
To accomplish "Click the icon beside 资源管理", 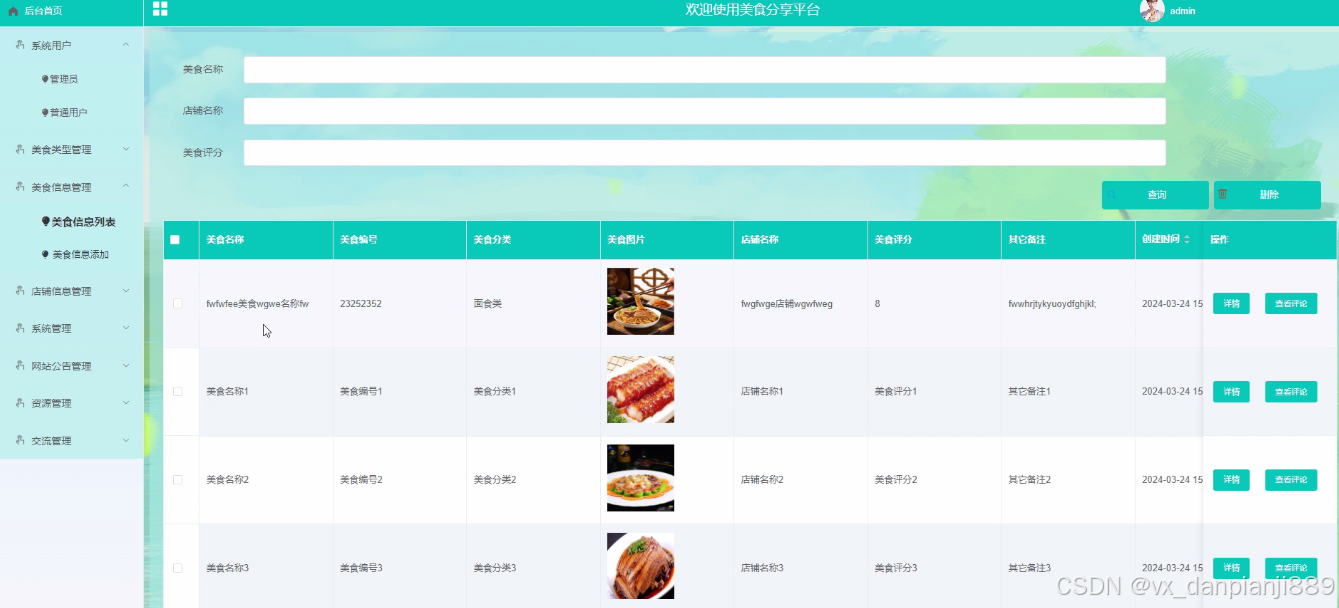I will [x=20, y=403].
